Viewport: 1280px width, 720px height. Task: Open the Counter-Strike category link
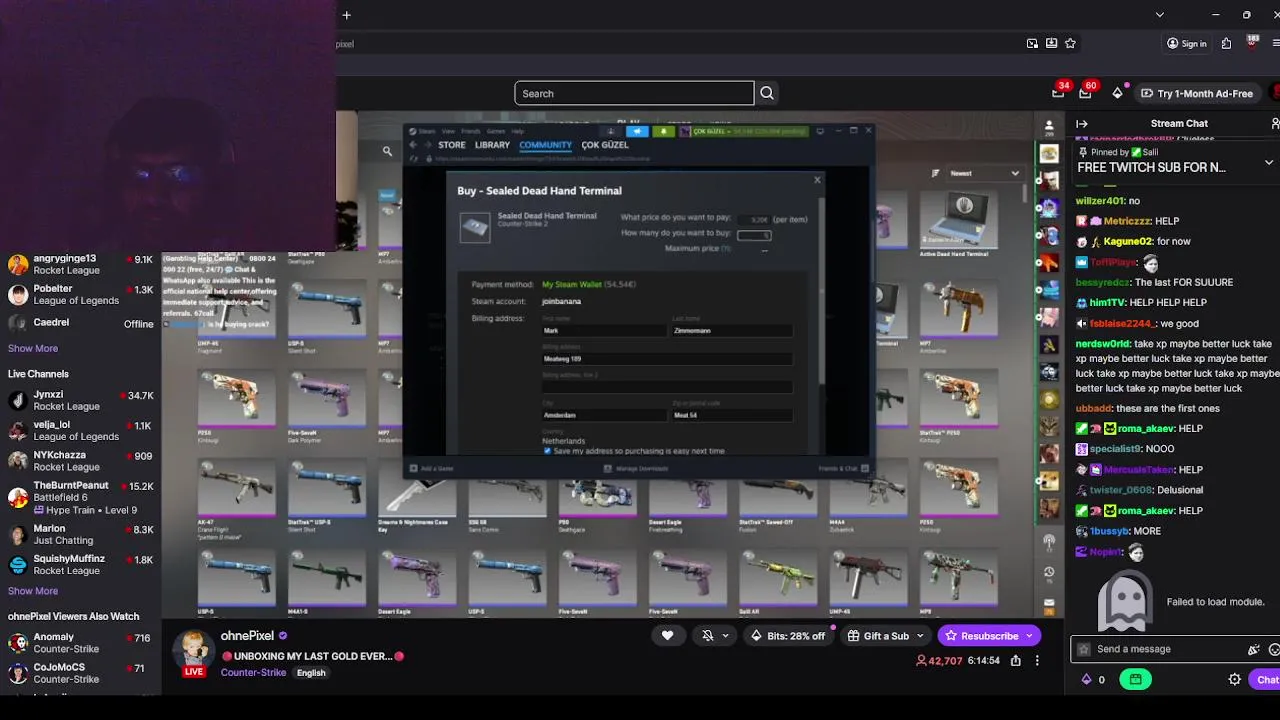coord(253,673)
